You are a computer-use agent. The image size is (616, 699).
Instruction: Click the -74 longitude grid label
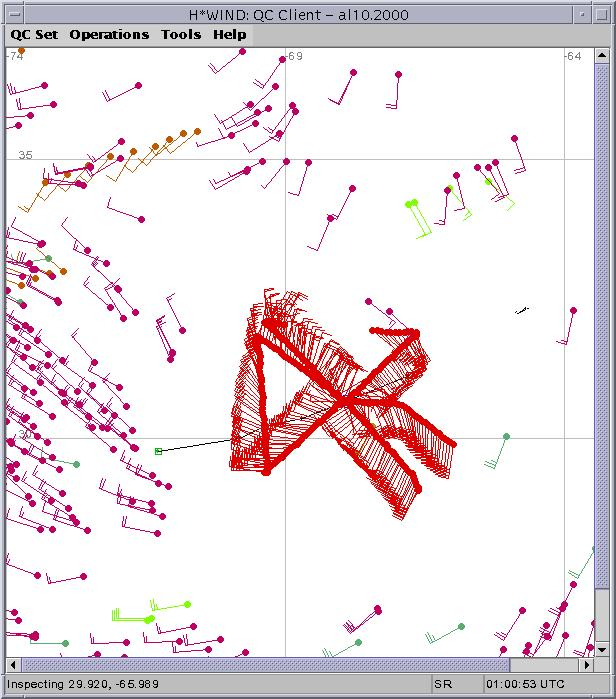tap(15, 57)
